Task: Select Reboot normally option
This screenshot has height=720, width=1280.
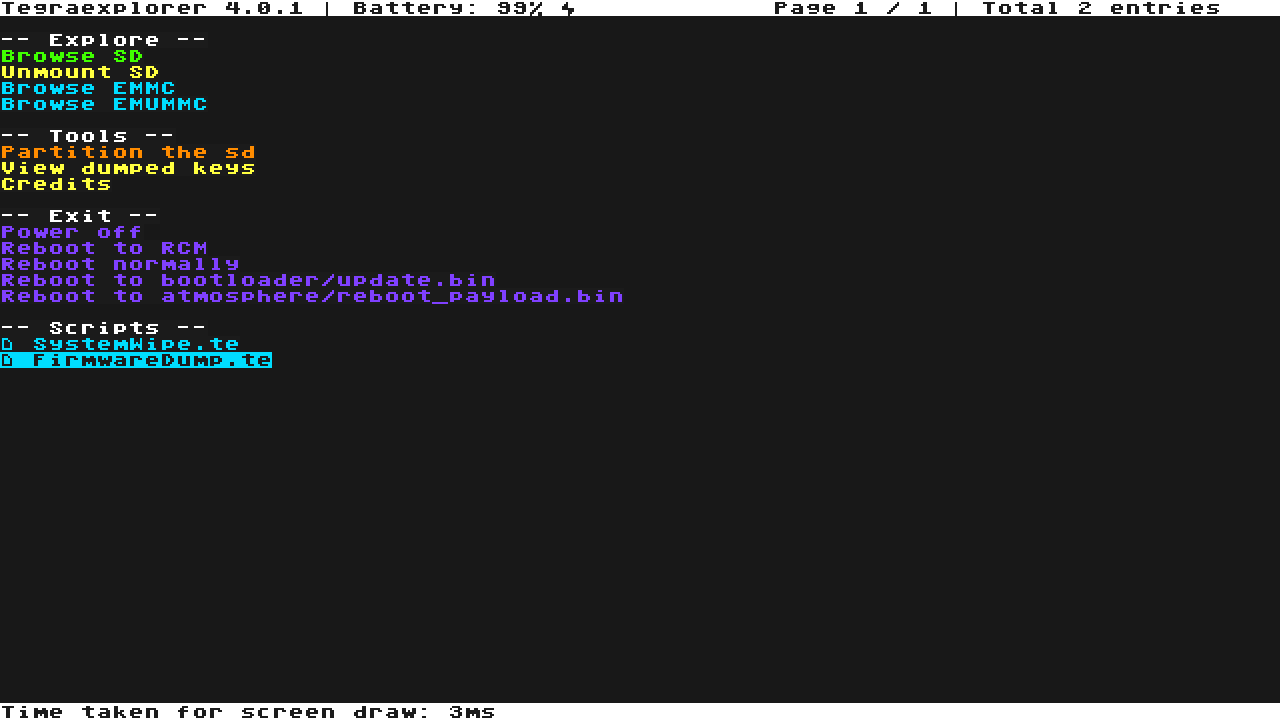Action: click(120, 264)
